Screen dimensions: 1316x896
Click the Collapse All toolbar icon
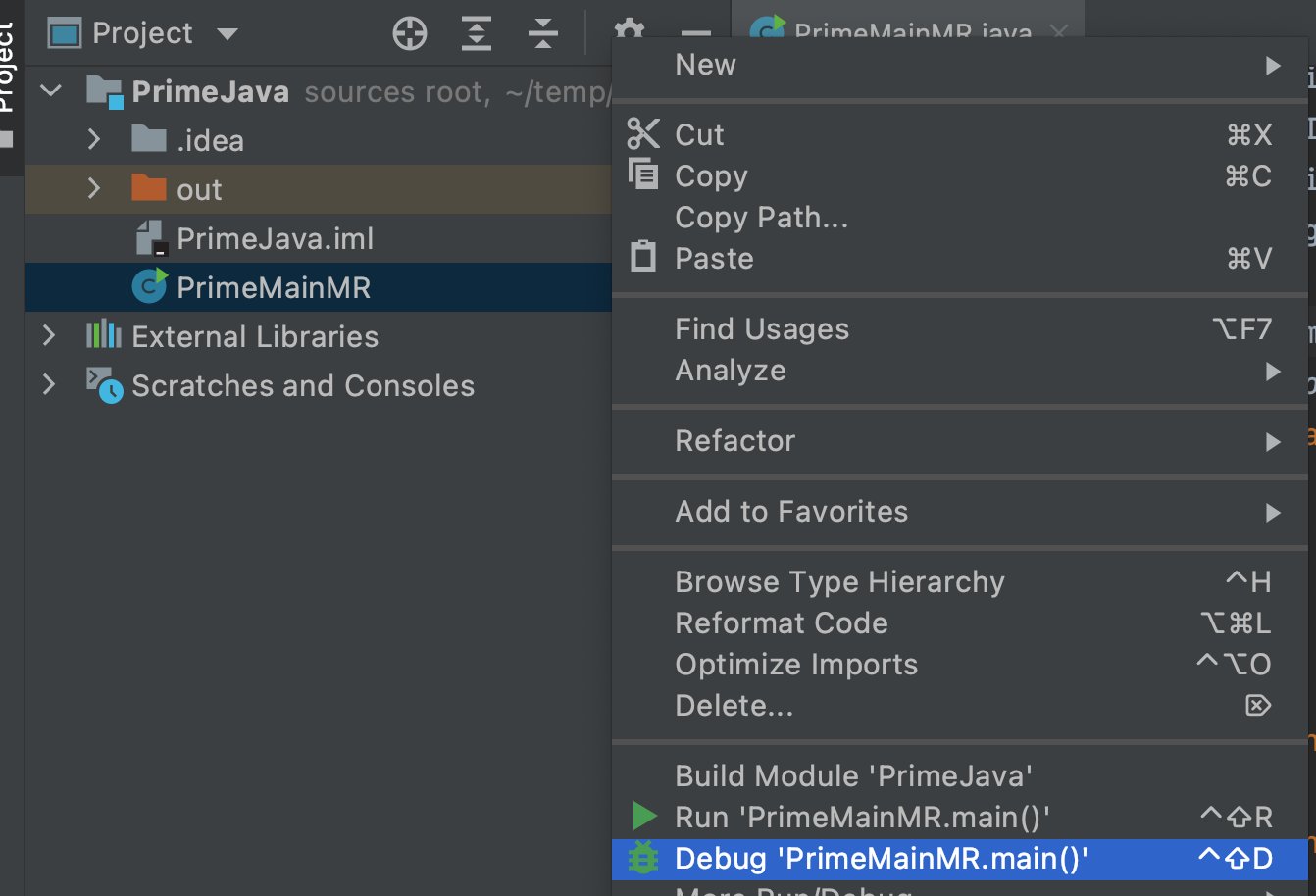(x=542, y=34)
